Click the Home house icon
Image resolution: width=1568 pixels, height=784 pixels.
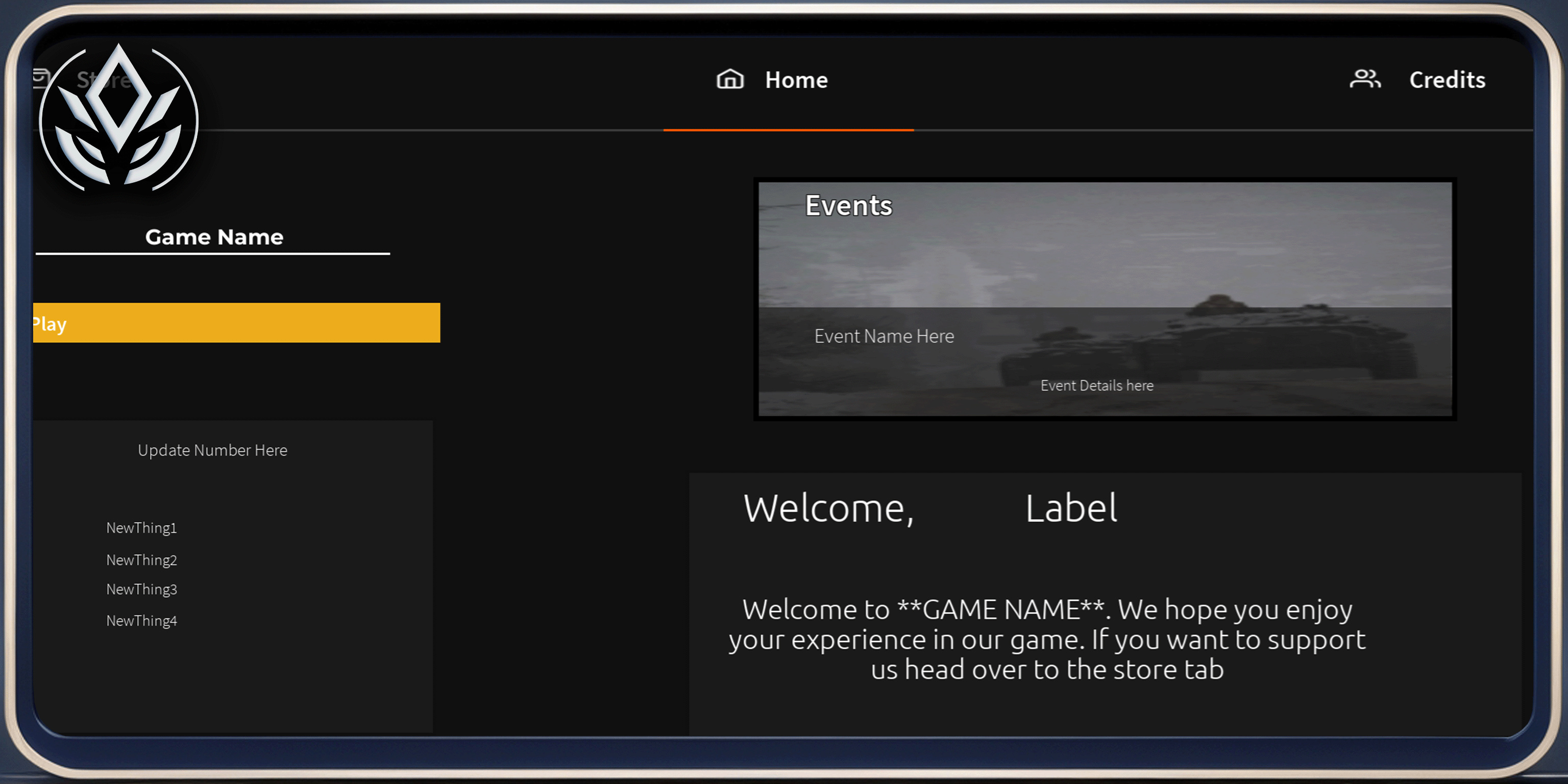[x=730, y=79]
